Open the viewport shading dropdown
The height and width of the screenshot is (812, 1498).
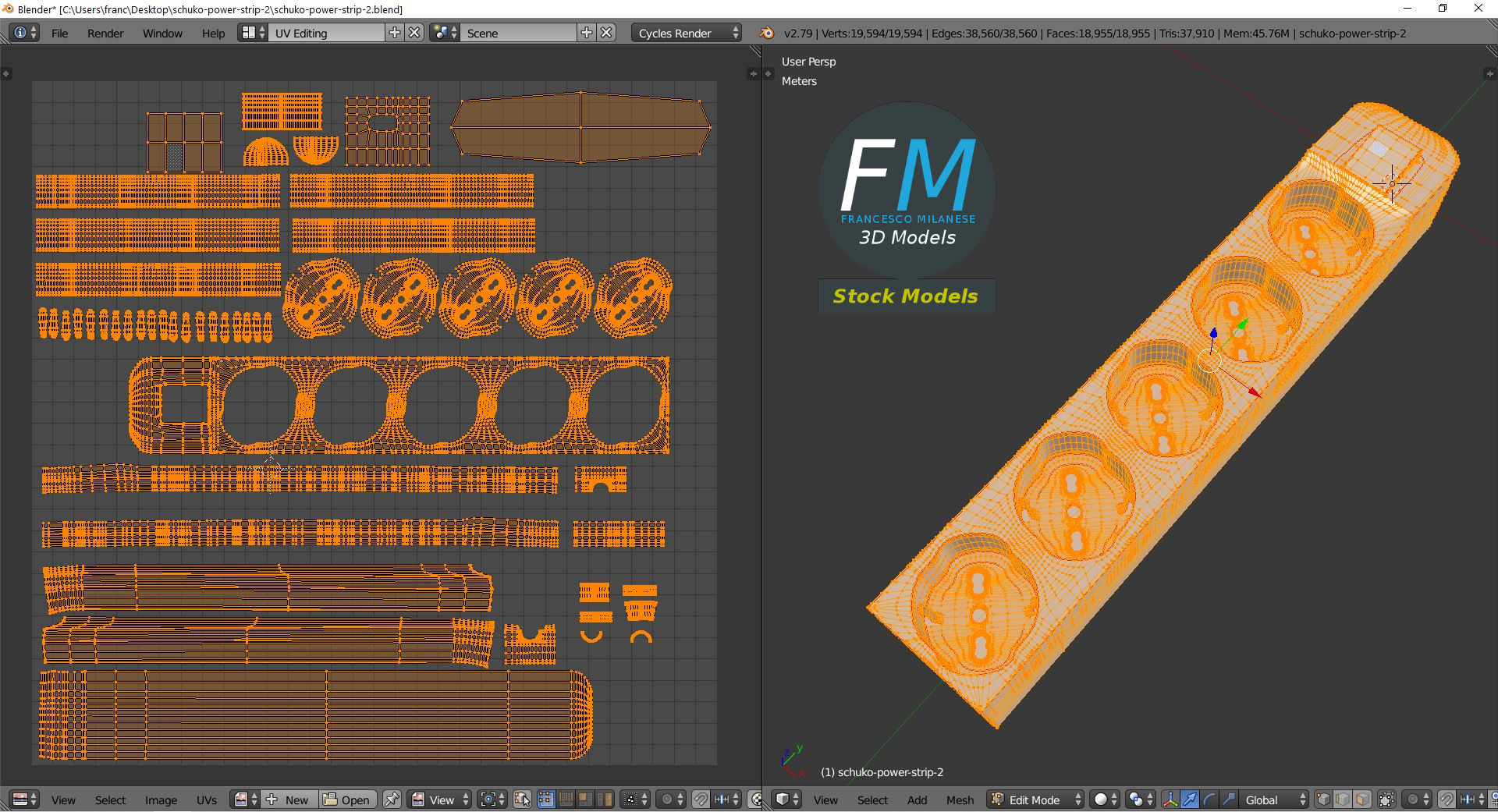tap(1105, 800)
